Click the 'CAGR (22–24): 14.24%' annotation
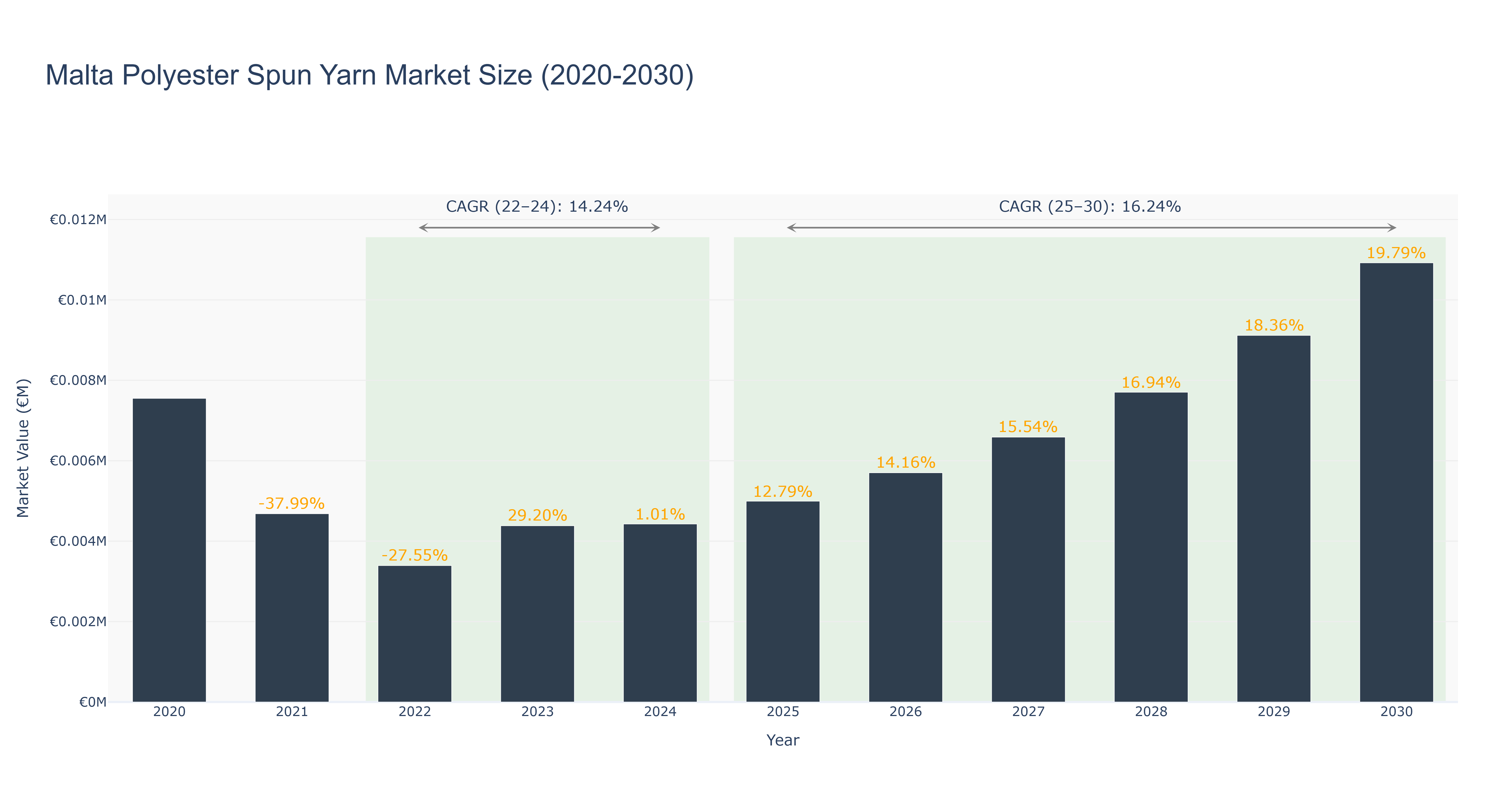This screenshot has width=1512, height=810. (536, 207)
